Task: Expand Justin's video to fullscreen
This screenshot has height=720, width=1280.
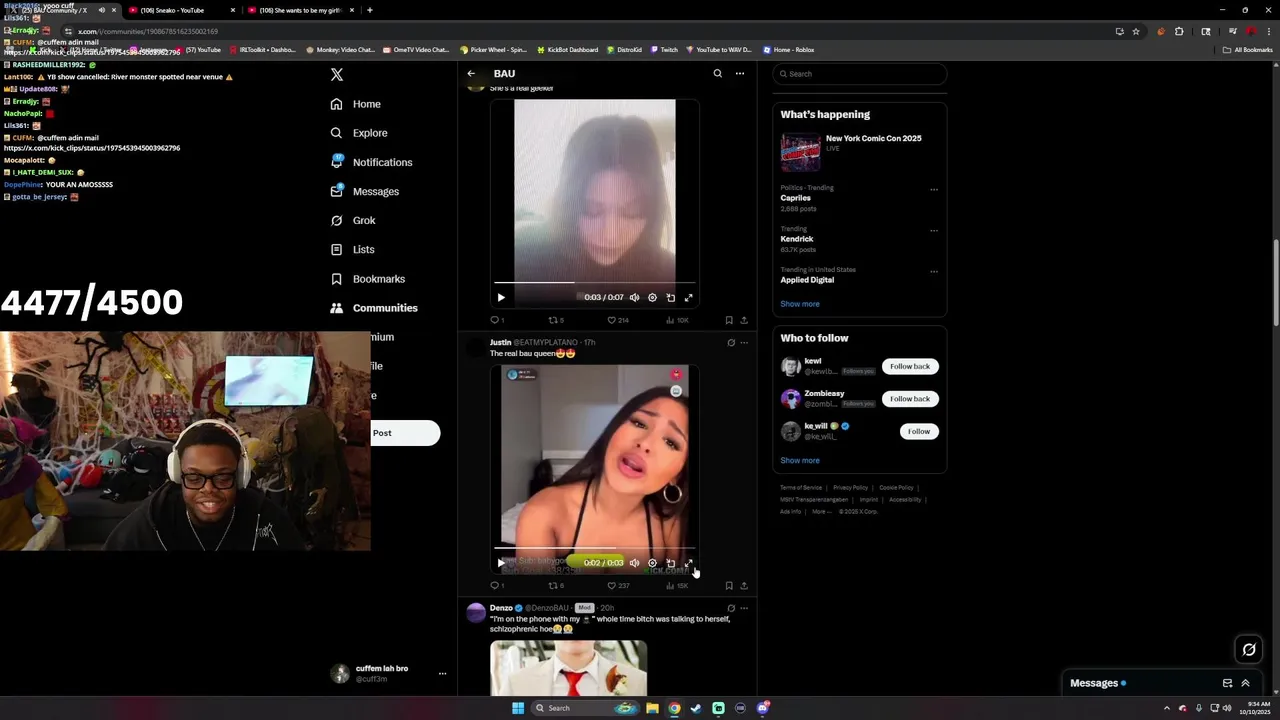Action: 688,563
